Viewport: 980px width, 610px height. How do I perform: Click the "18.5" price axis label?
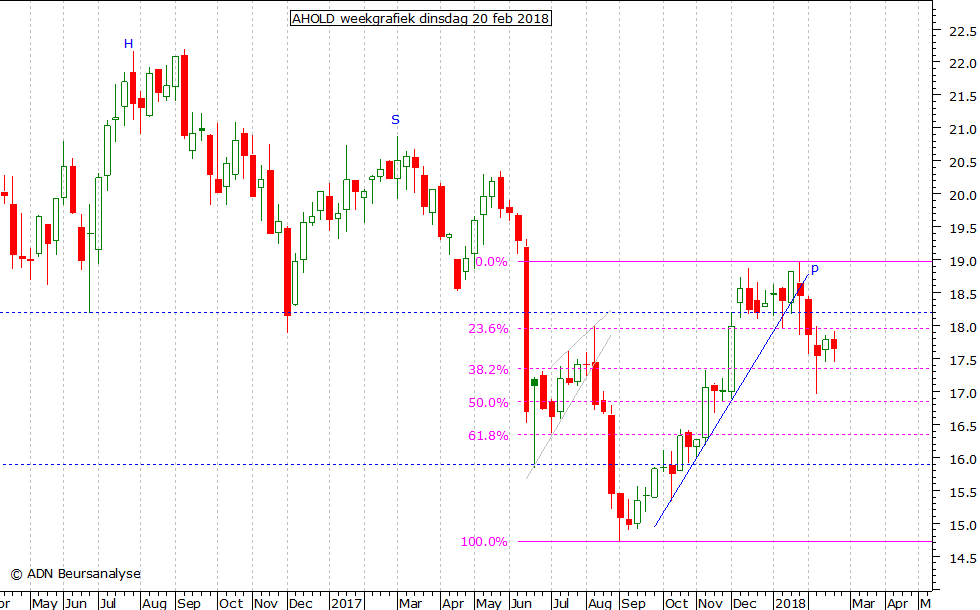point(962,294)
